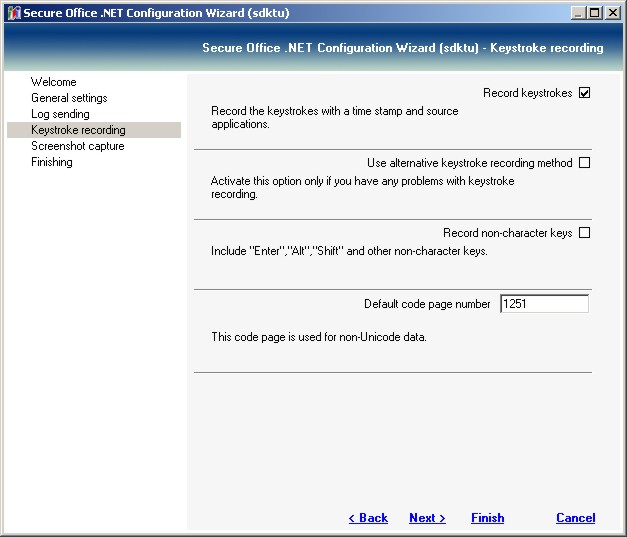
Task: Open the General settings step
Action: tap(69, 98)
